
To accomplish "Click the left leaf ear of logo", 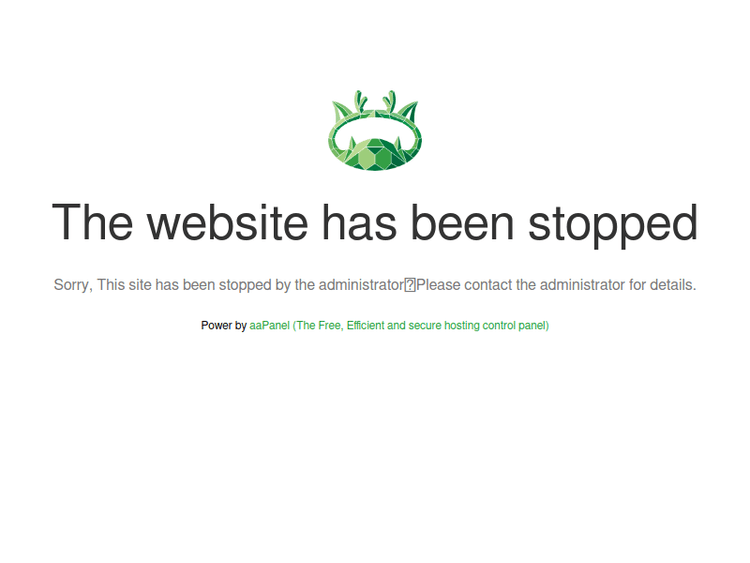I will point(342,111).
